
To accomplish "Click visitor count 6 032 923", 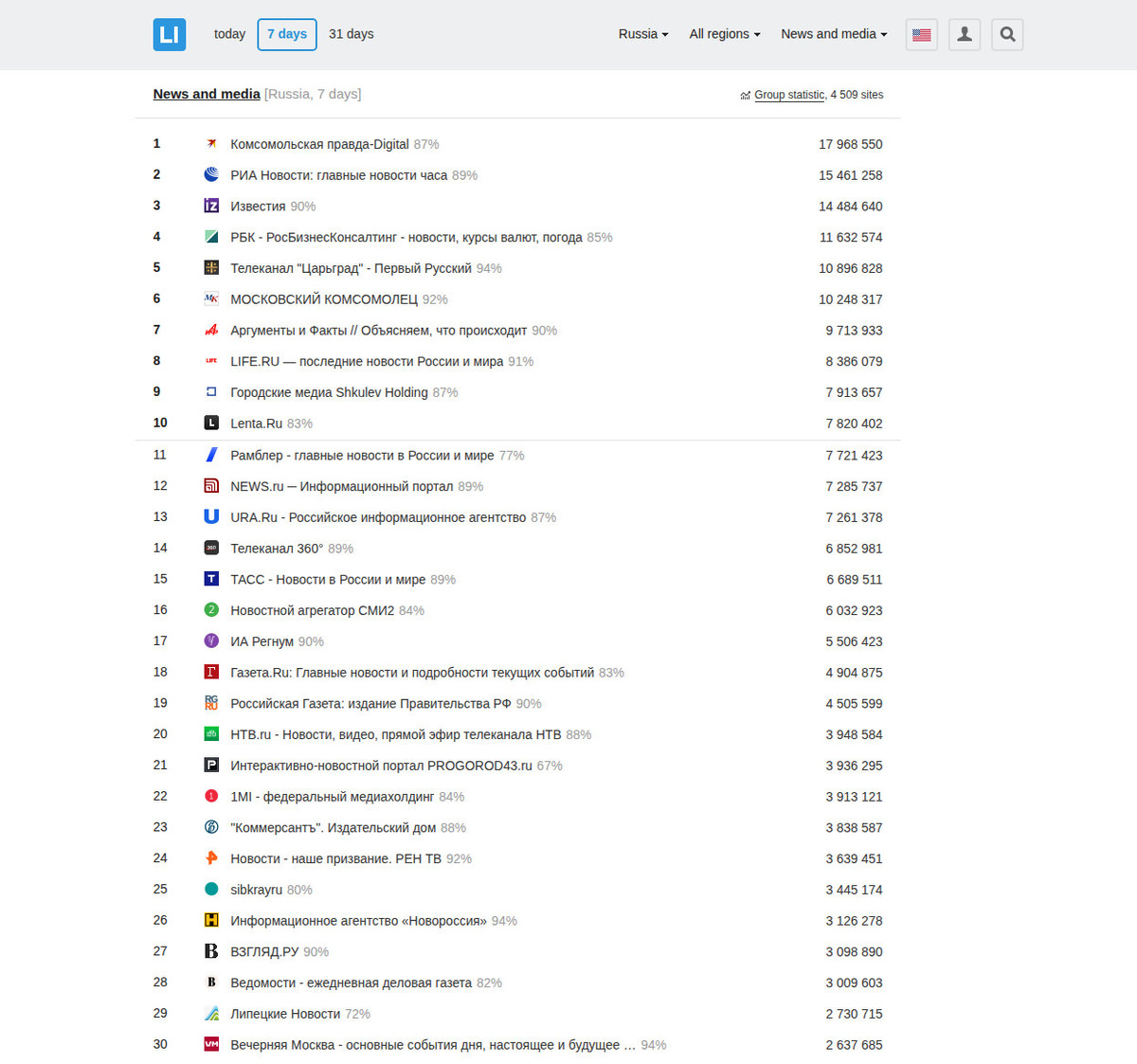I will [854, 610].
